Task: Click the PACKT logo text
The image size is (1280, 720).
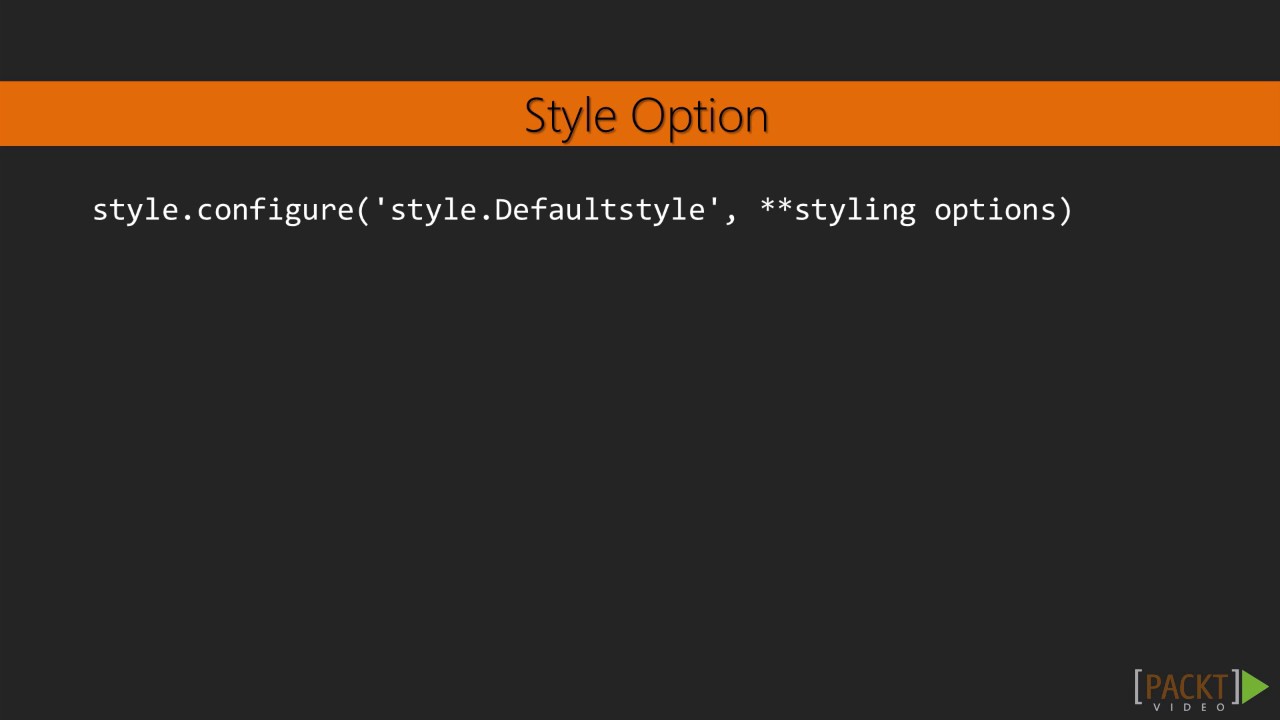Action: pos(1186,687)
